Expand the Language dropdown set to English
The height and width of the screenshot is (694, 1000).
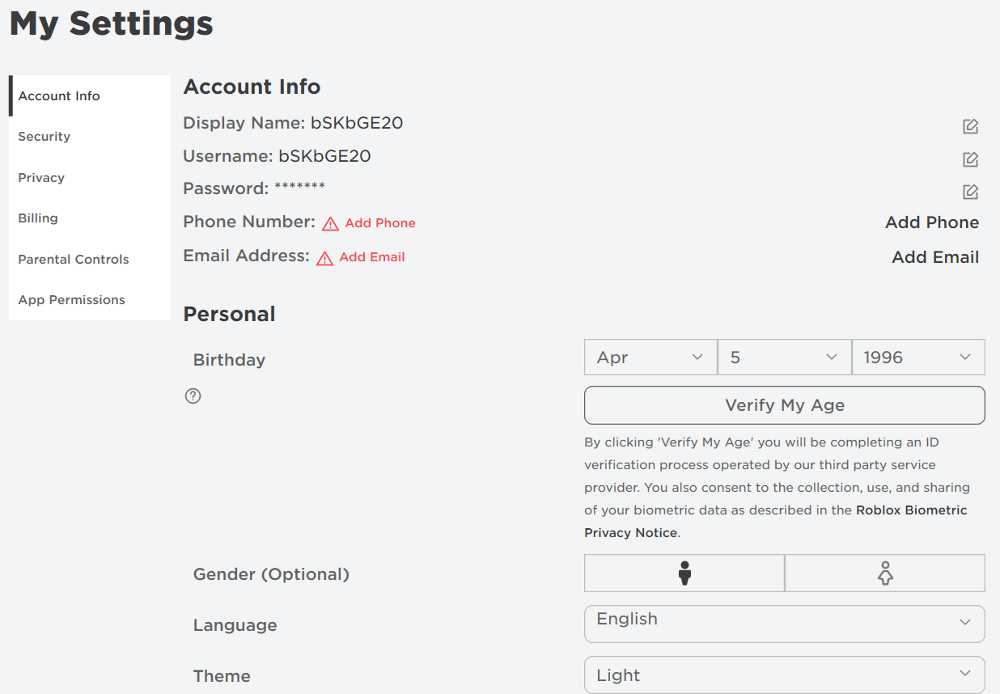tap(784, 623)
